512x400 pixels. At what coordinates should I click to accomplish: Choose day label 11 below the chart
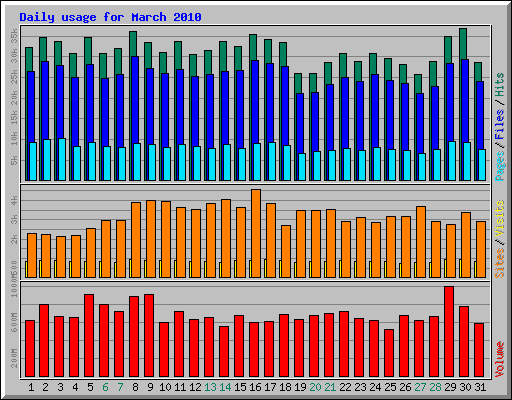[180, 387]
